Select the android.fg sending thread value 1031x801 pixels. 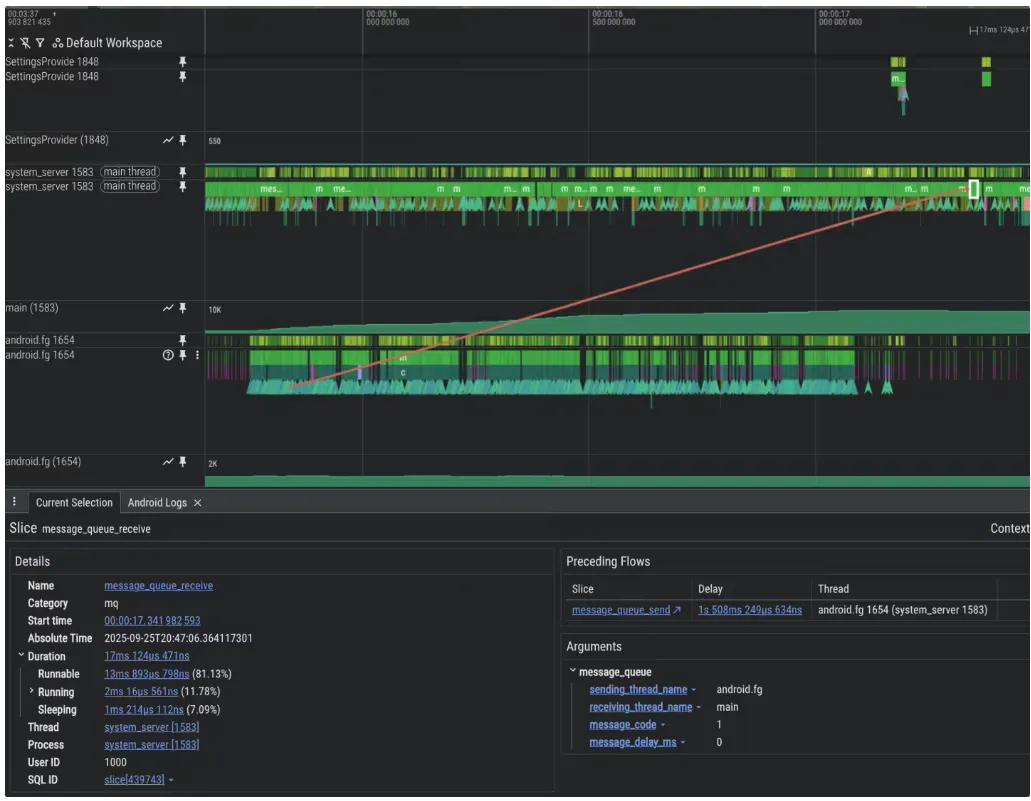[x=739, y=689]
